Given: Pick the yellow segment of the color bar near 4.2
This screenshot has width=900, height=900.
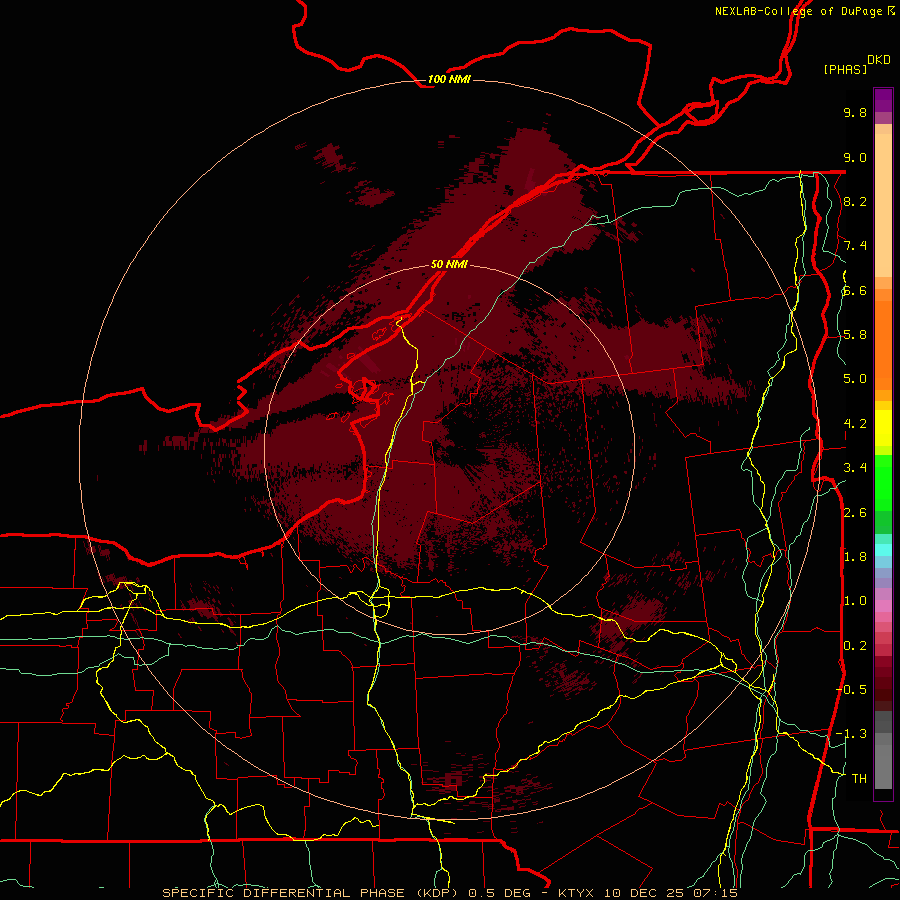Looking at the screenshot, I should (x=883, y=428).
